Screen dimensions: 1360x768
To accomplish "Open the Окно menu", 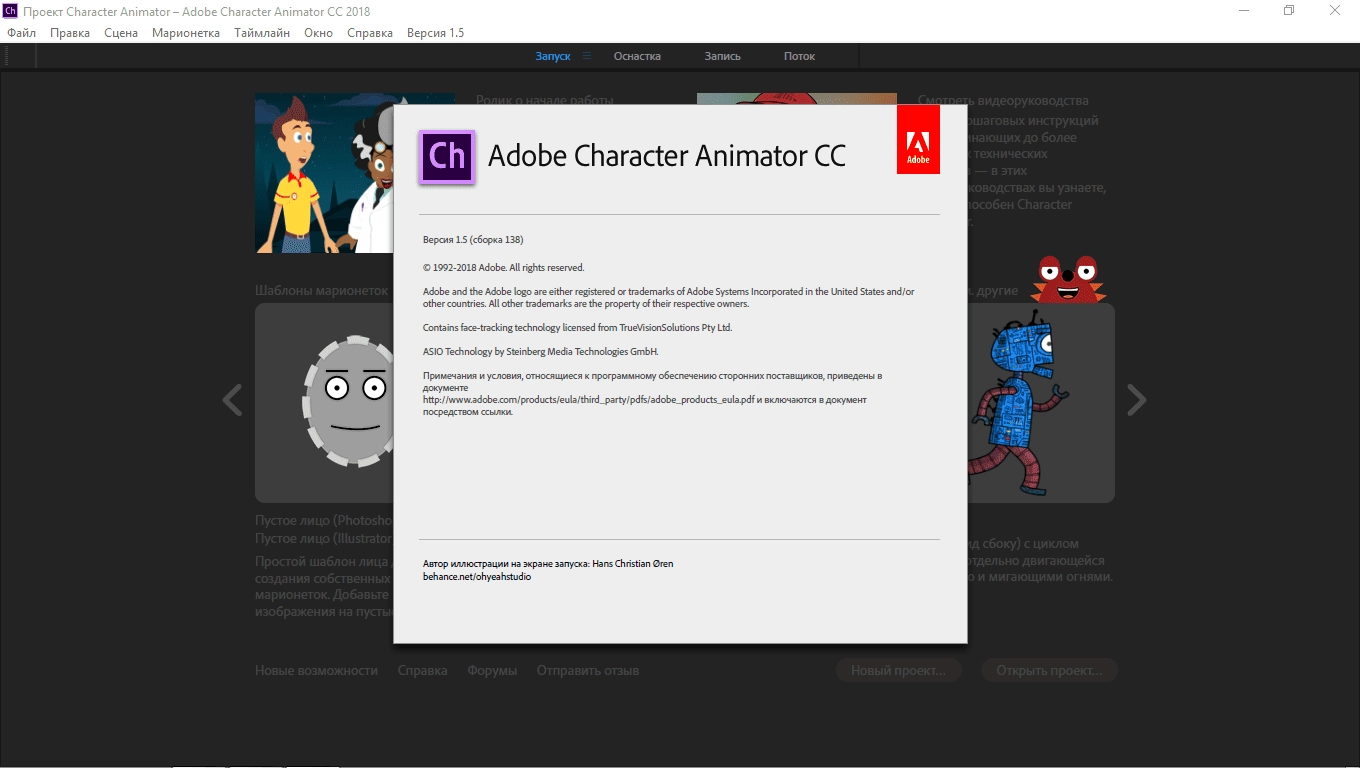I will tap(318, 33).
